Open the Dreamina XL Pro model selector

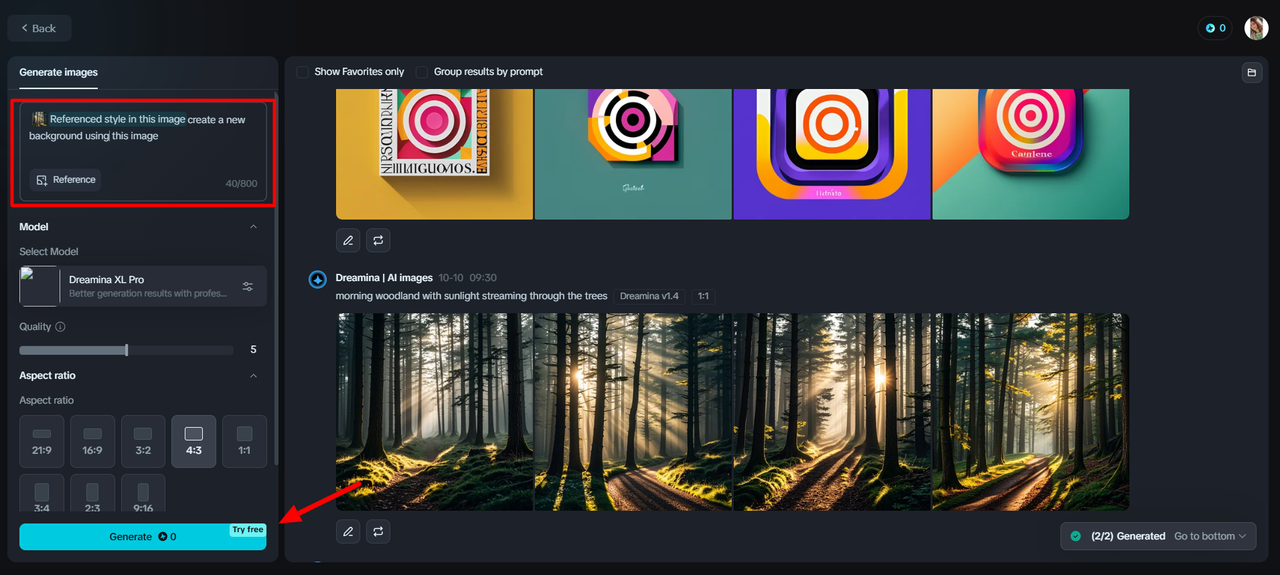point(143,286)
